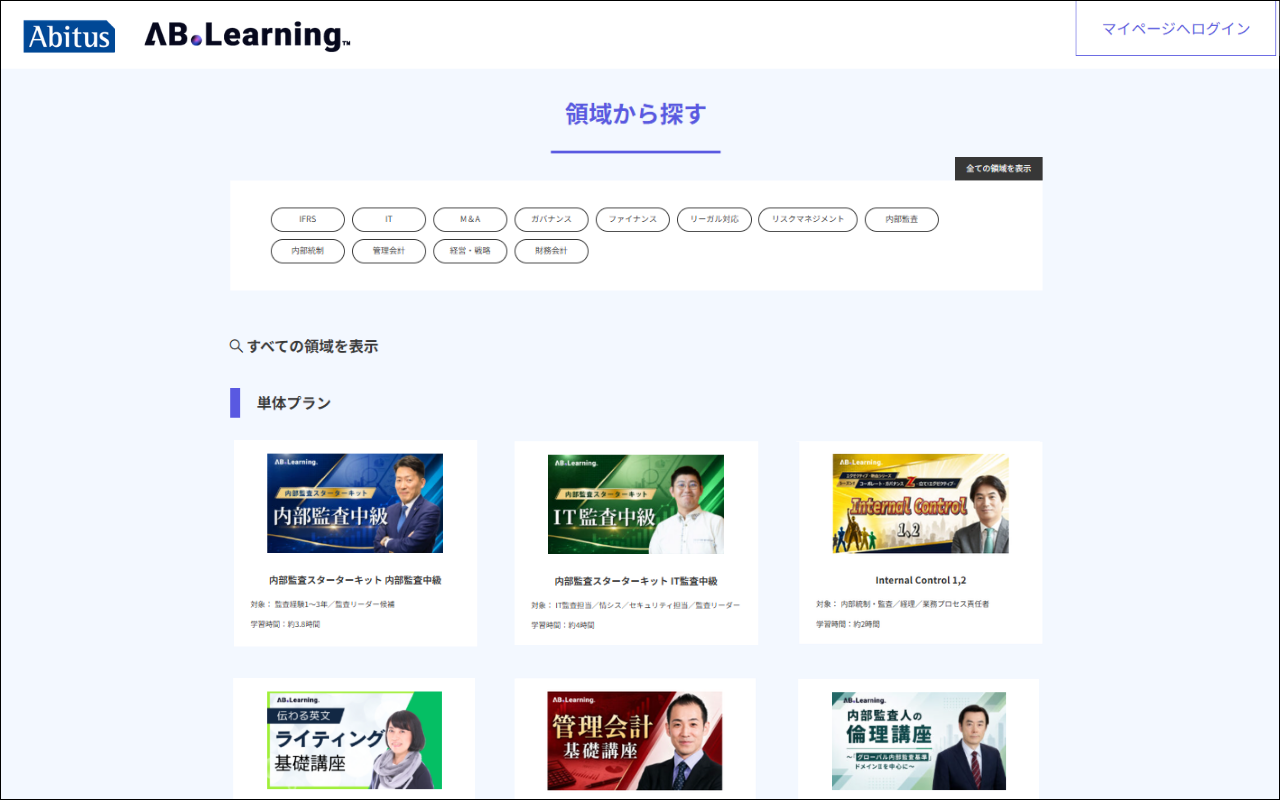Filter by 管理会計 category
Viewport: 1280px width, 800px height.
point(389,251)
